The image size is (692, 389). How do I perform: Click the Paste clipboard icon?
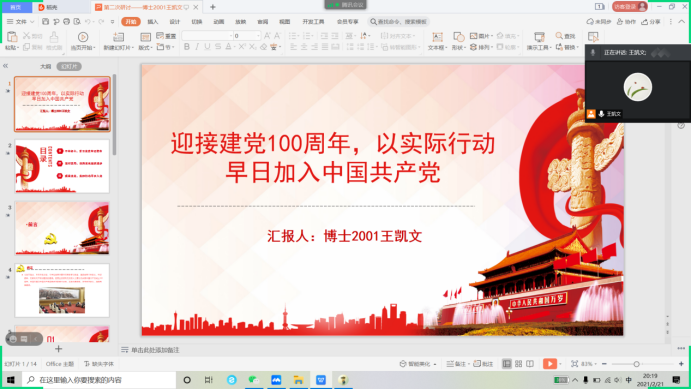click(x=12, y=37)
